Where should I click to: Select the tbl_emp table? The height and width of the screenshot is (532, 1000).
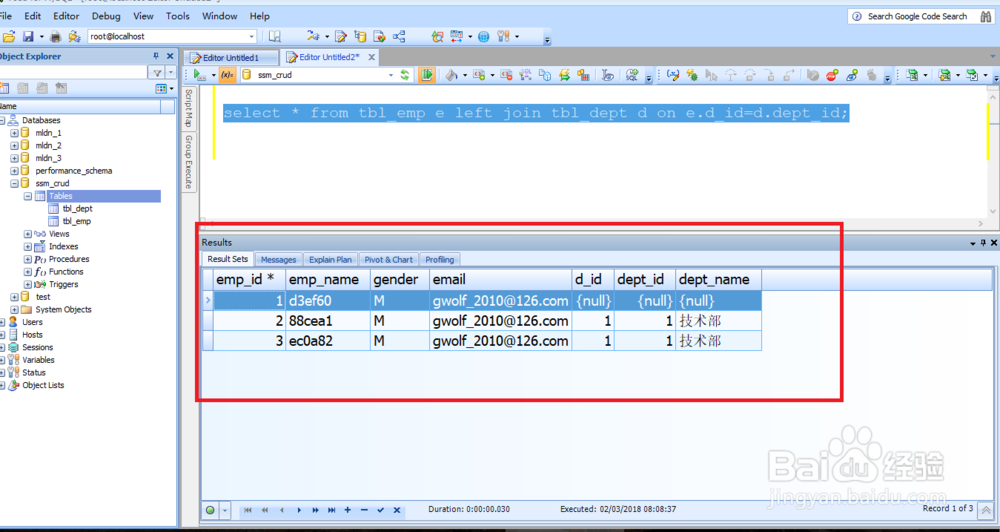click(77, 221)
